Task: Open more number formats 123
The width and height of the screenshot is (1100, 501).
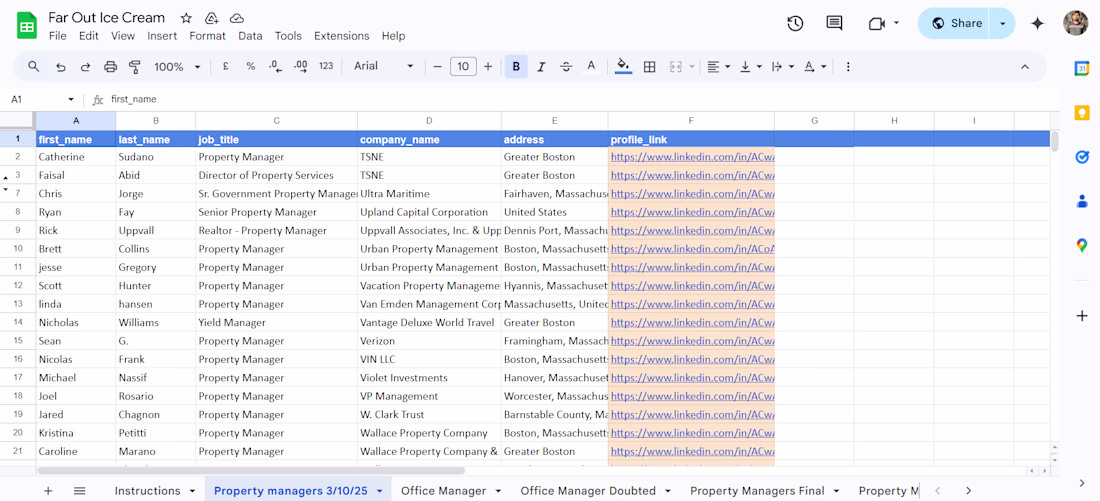Action: pos(326,66)
